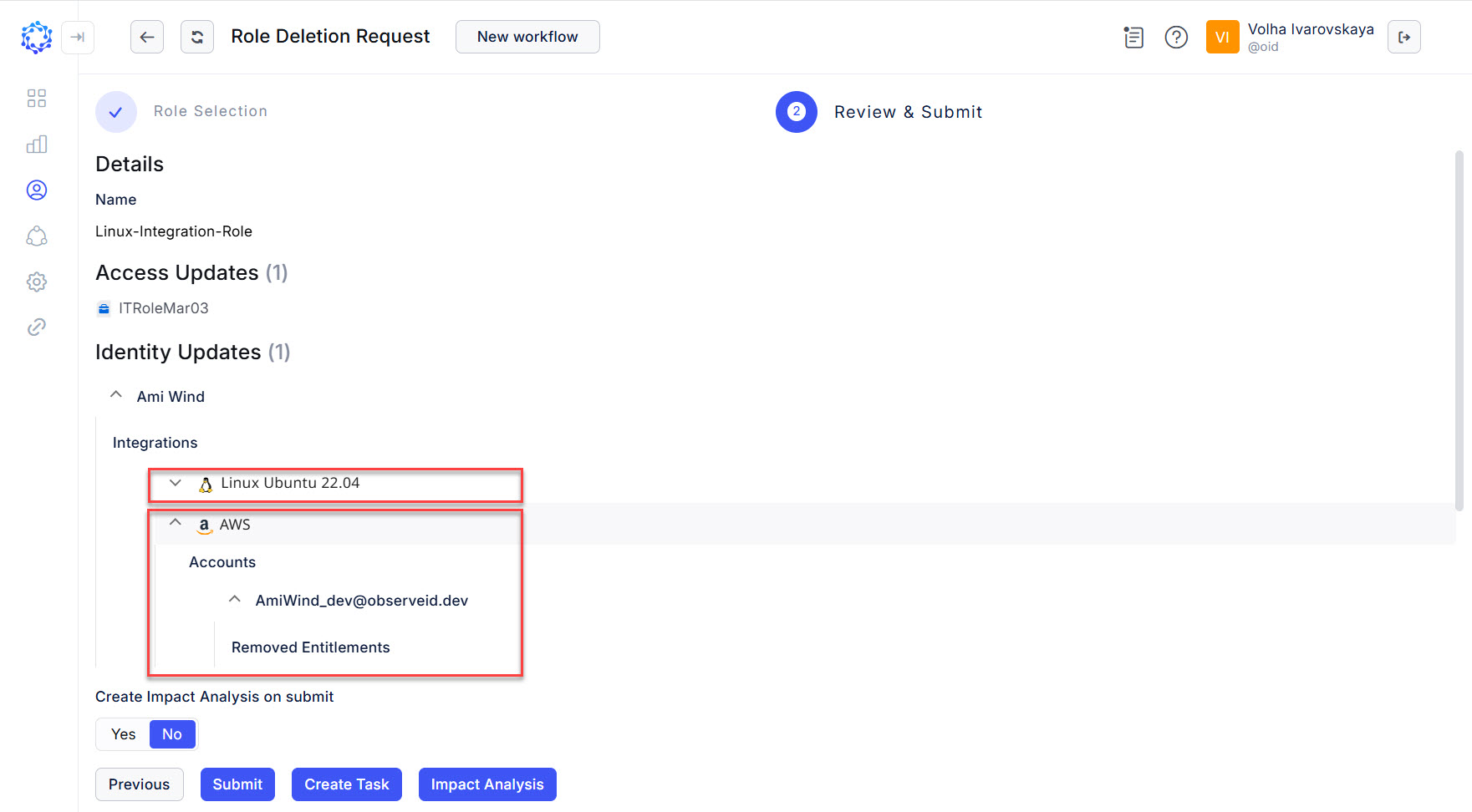Set Create Impact Analysis on submit to Yes
This screenshot has height=812, width=1472.
(x=122, y=733)
